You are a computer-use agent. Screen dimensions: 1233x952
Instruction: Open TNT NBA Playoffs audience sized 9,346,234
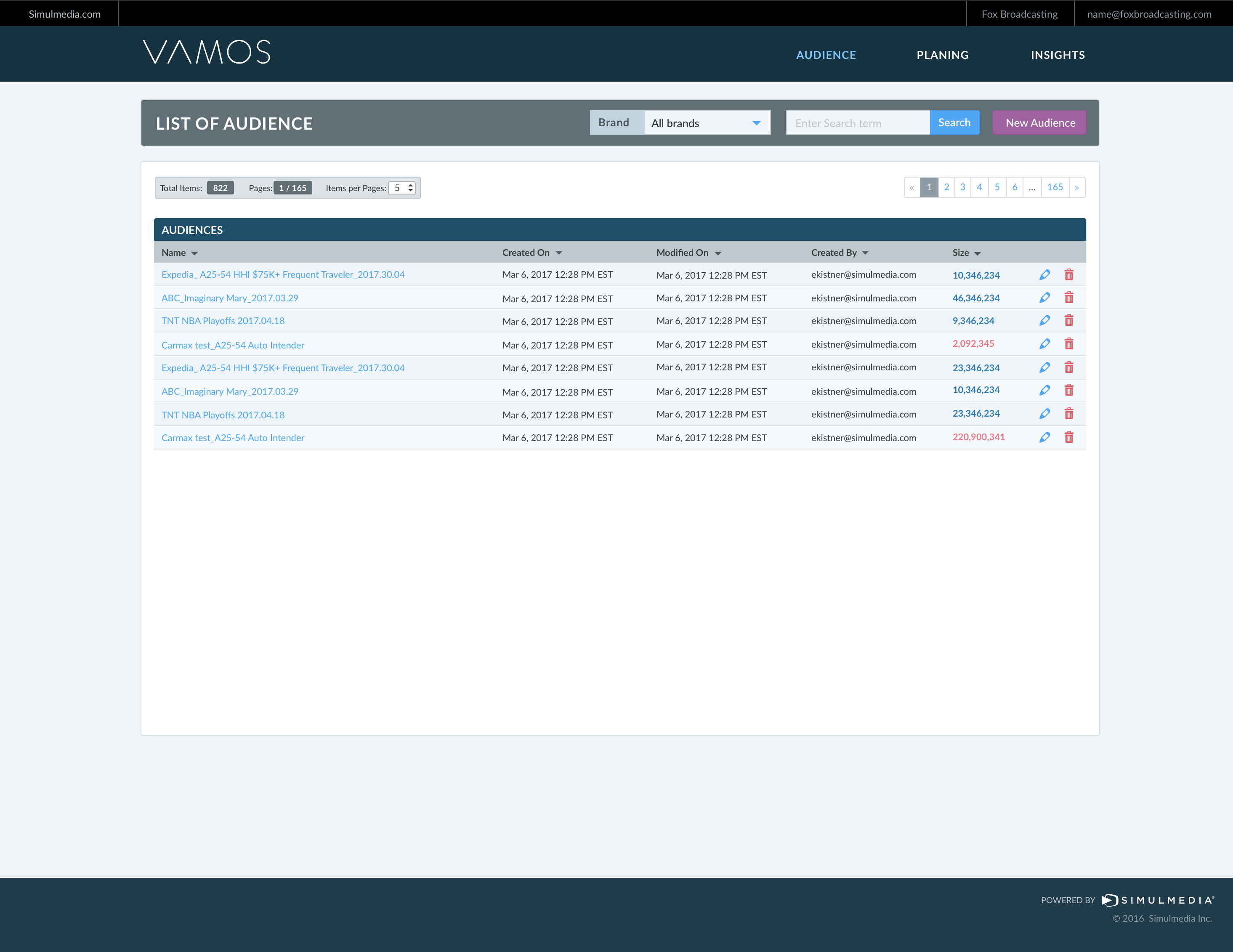223,321
